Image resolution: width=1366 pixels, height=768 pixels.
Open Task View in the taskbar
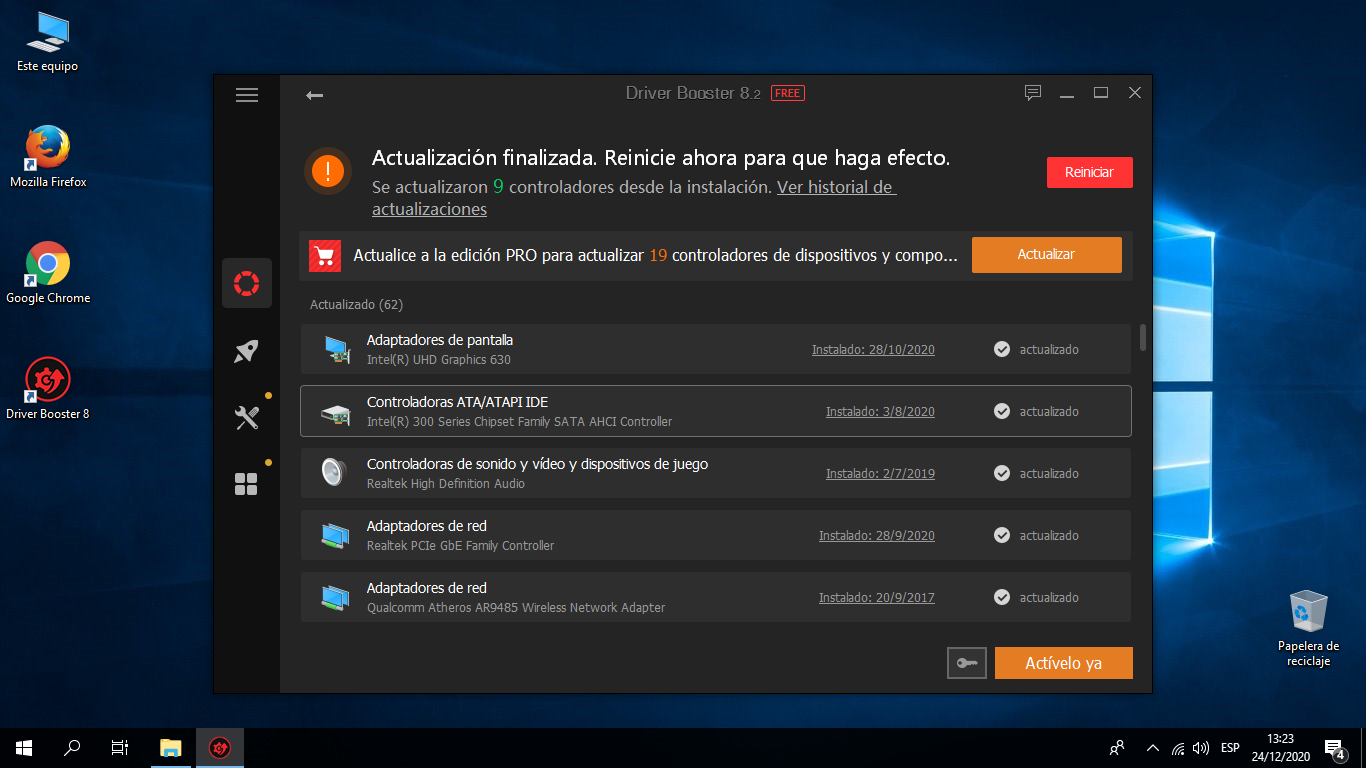pos(120,747)
